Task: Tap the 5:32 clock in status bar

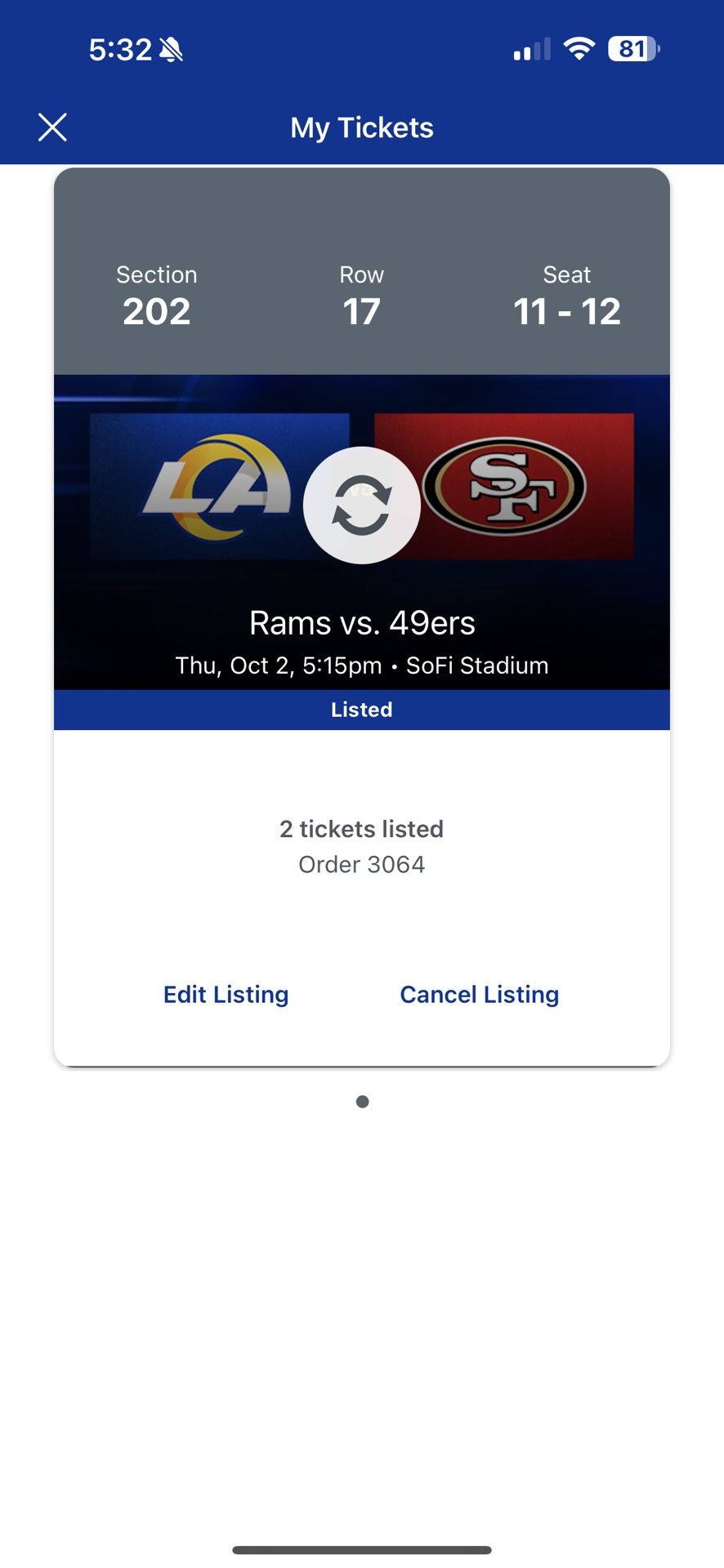Action: (x=120, y=50)
